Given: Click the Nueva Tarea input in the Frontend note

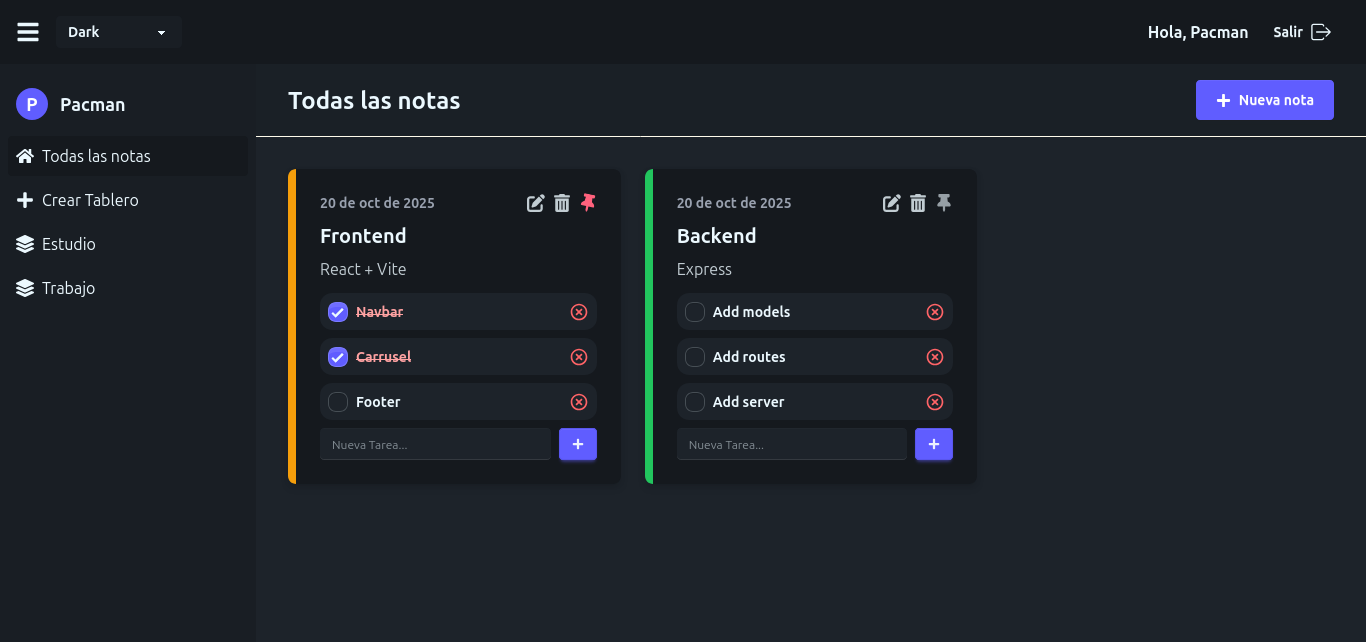Looking at the screenshot, I should [x=435, y=444].
